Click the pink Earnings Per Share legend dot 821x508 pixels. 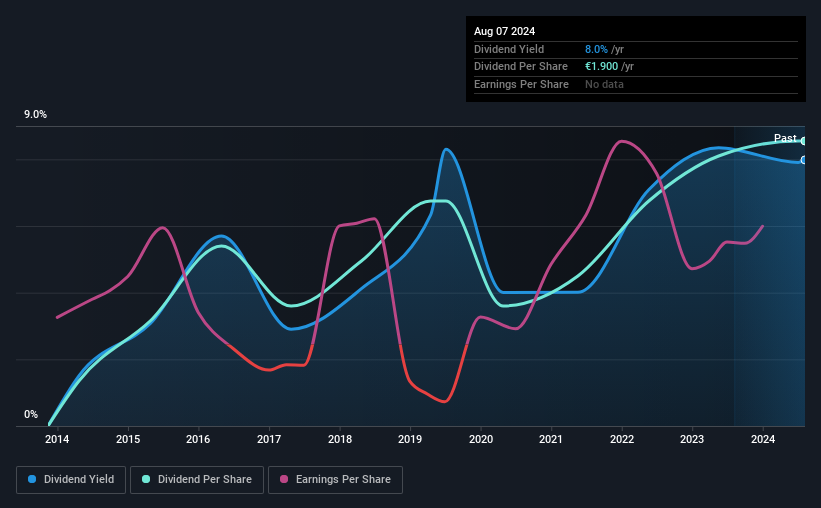[x=284, y=479]
